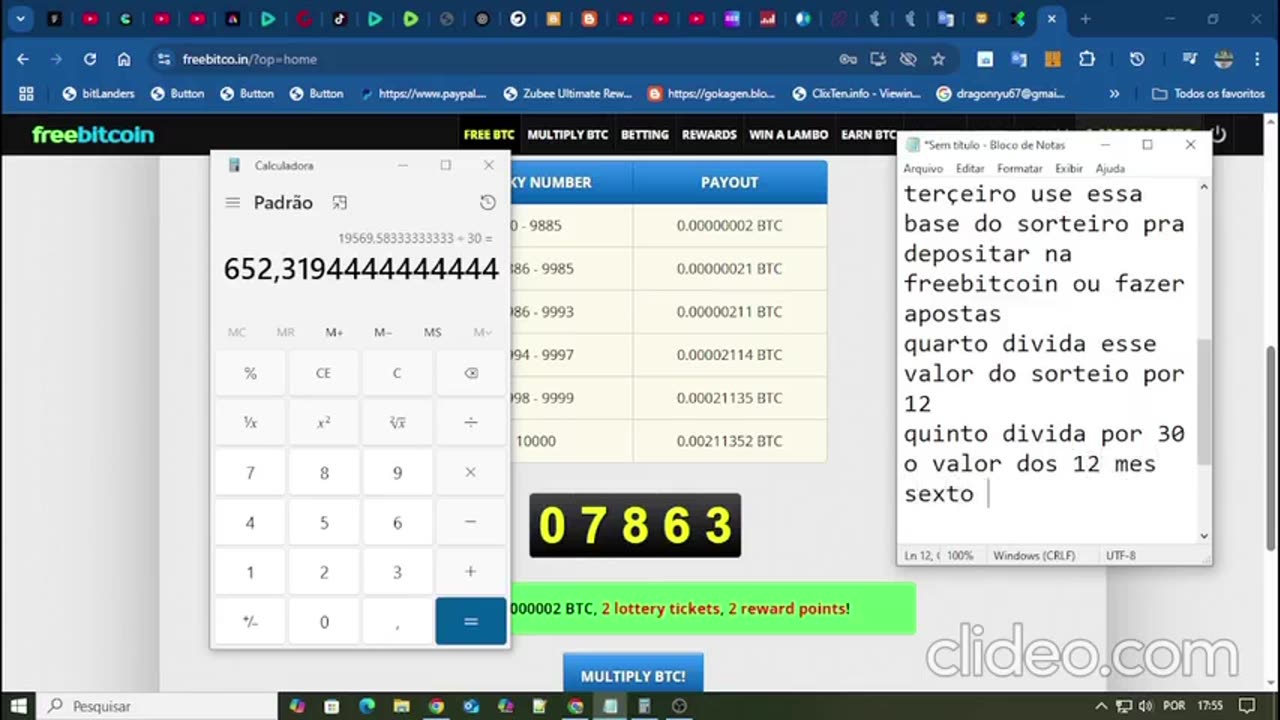Click the reciprocal 1/x key in Calculator
The image size is (1280, 720).
point(250,422)
